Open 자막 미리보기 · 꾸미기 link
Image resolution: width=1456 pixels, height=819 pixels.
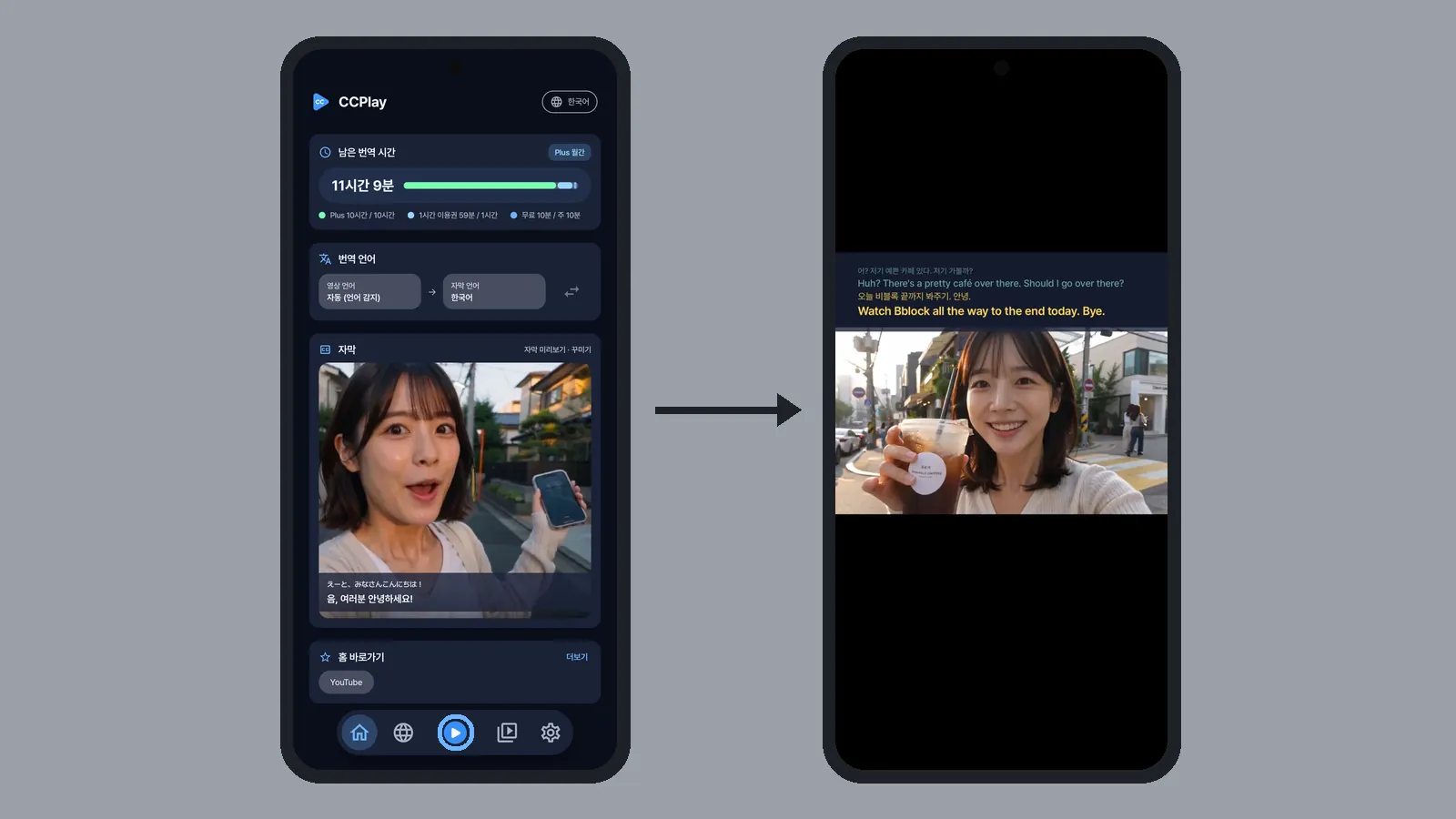(557, 349)
